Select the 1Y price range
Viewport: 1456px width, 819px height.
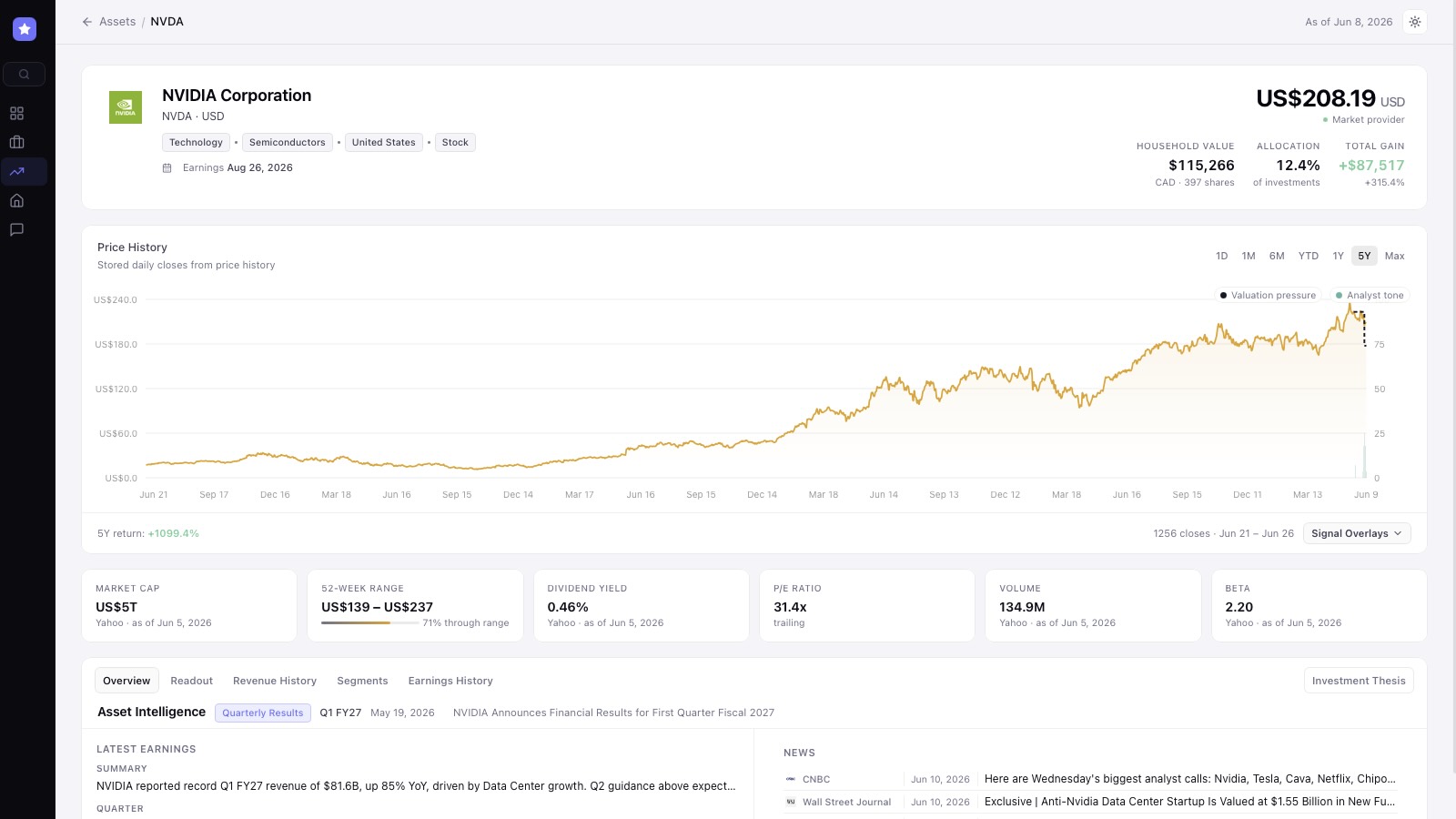(x=1339, y=257)
